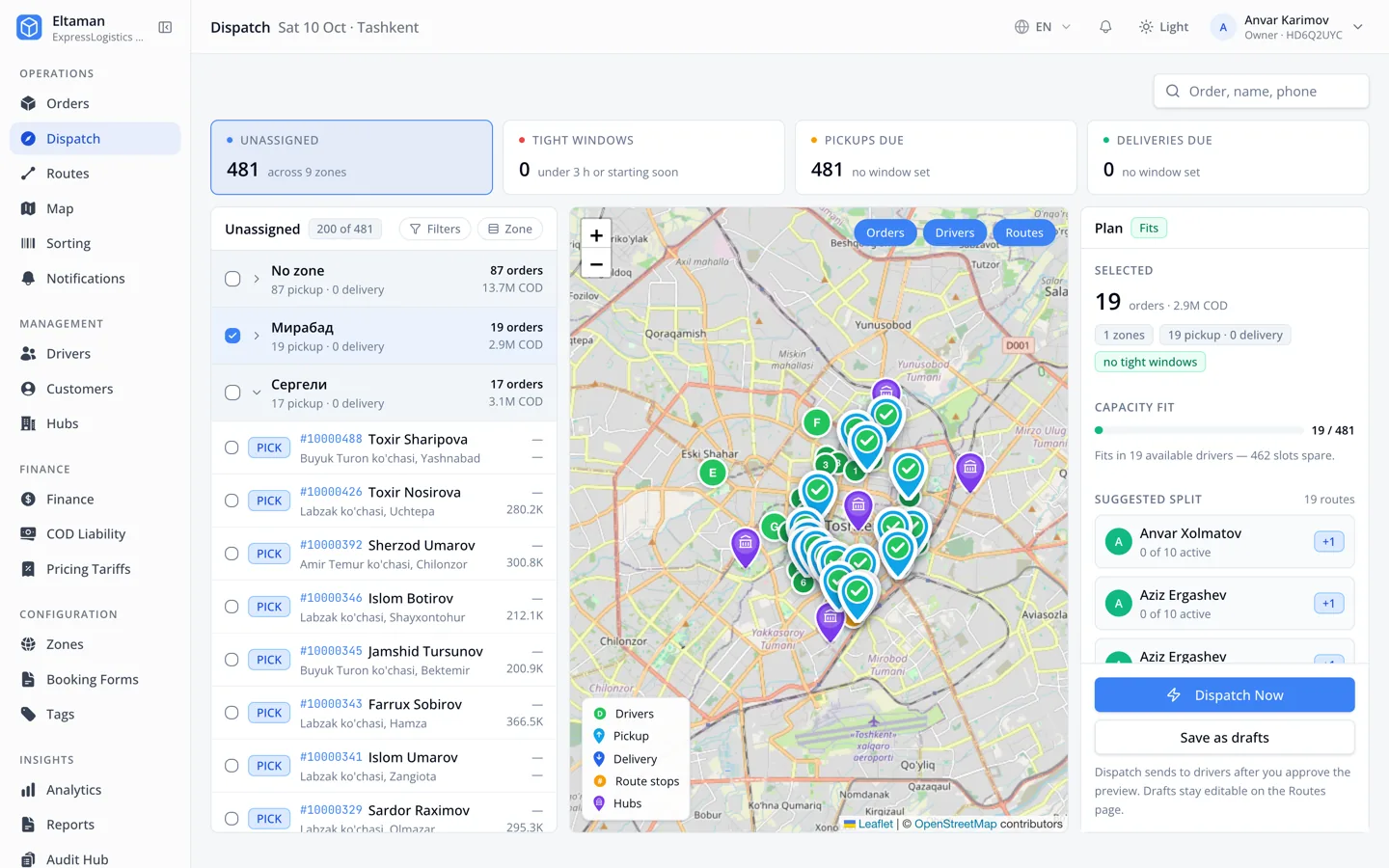Zoom out on the map

pyautogui.click(x=596, y=264)
